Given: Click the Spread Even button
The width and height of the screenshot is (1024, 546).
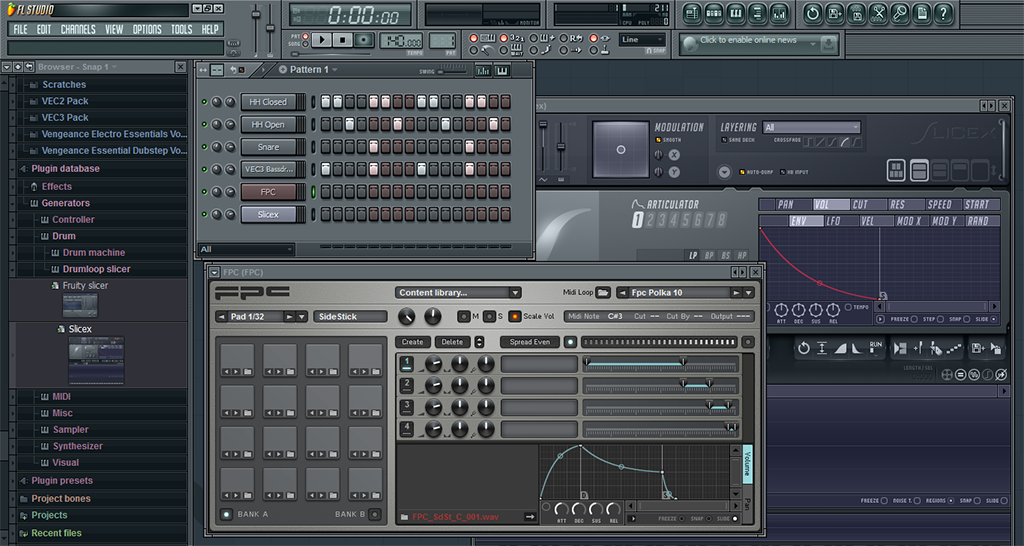Looking at the screenshot, I should coord(529,342).
